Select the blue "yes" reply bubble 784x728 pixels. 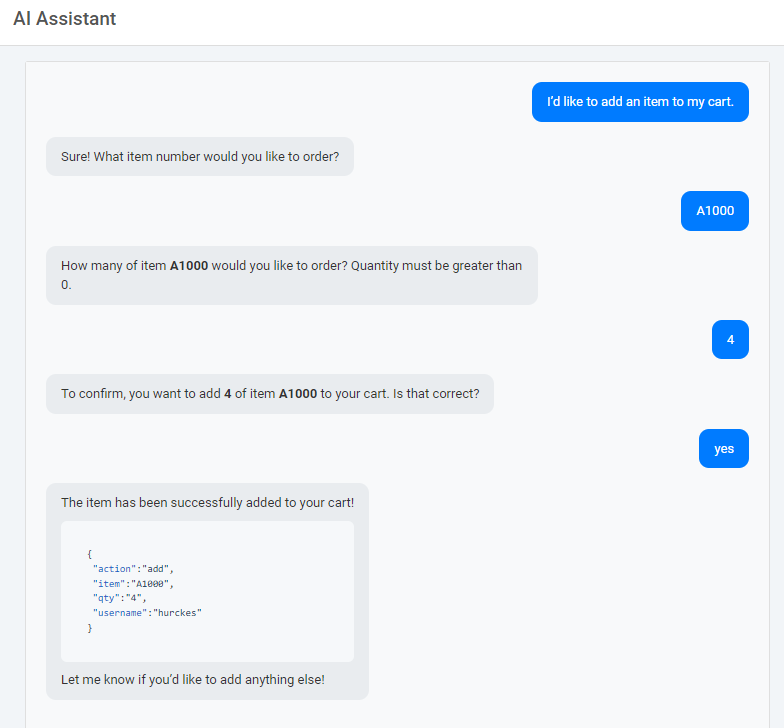pos(724,449)
